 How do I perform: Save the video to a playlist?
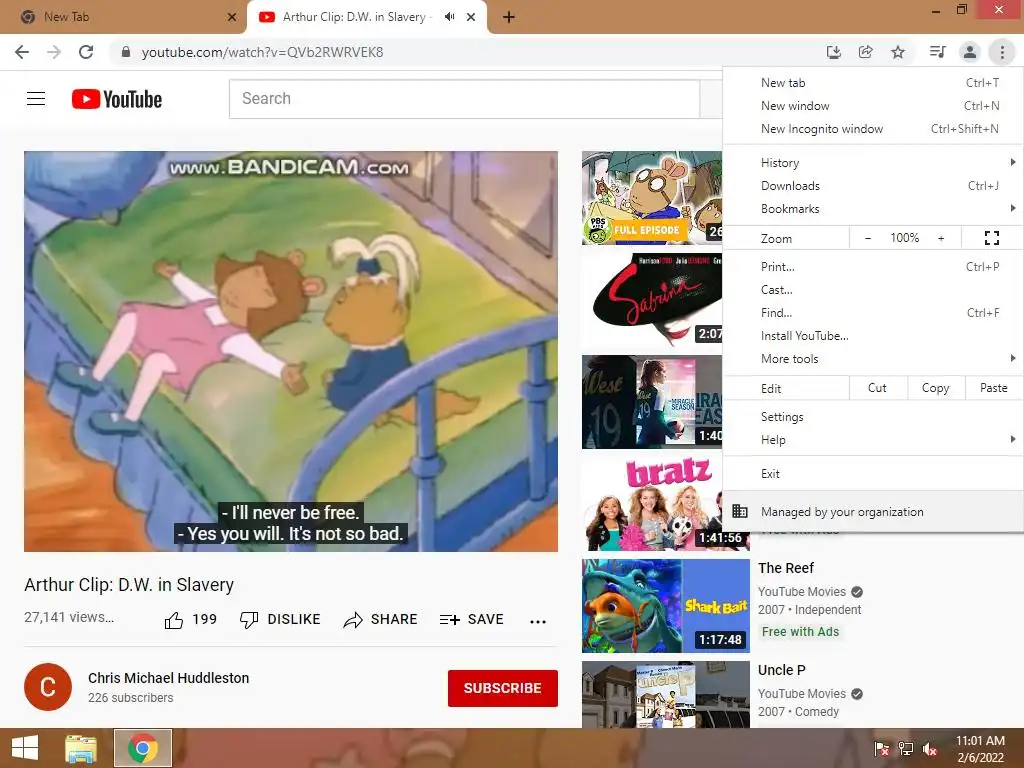tap(472, 619)
